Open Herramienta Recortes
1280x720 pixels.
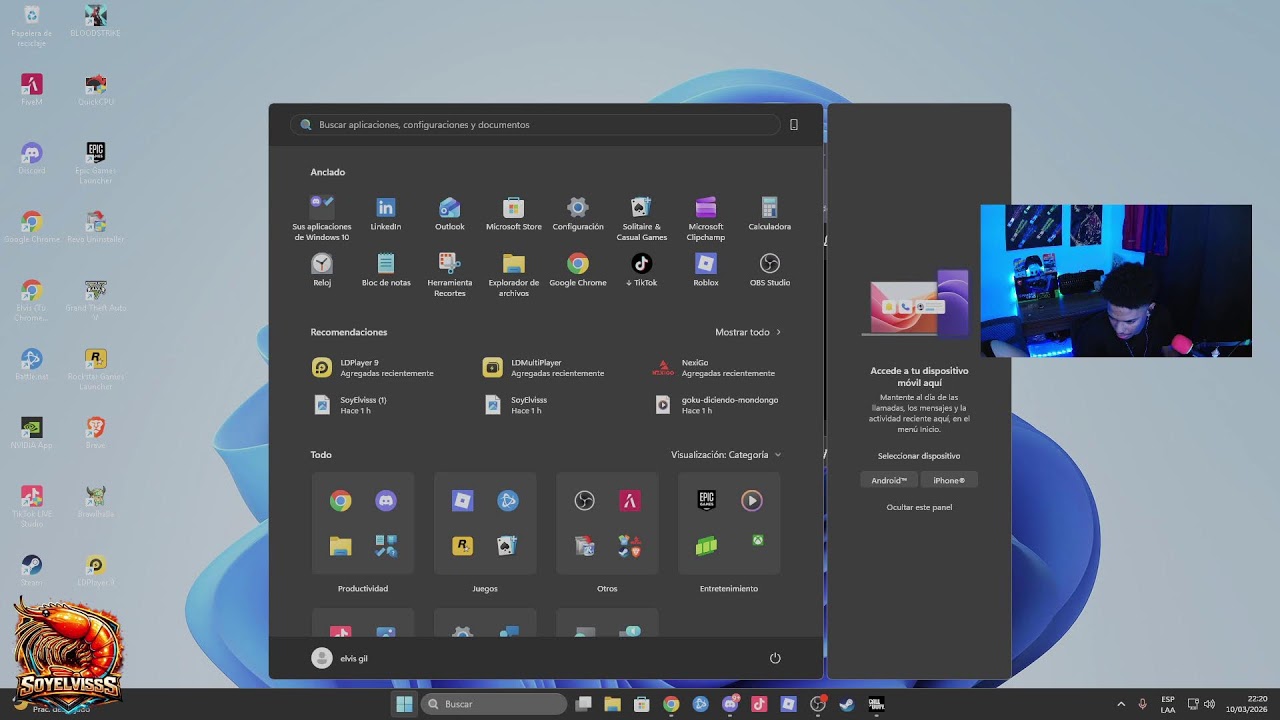point(450,275)
